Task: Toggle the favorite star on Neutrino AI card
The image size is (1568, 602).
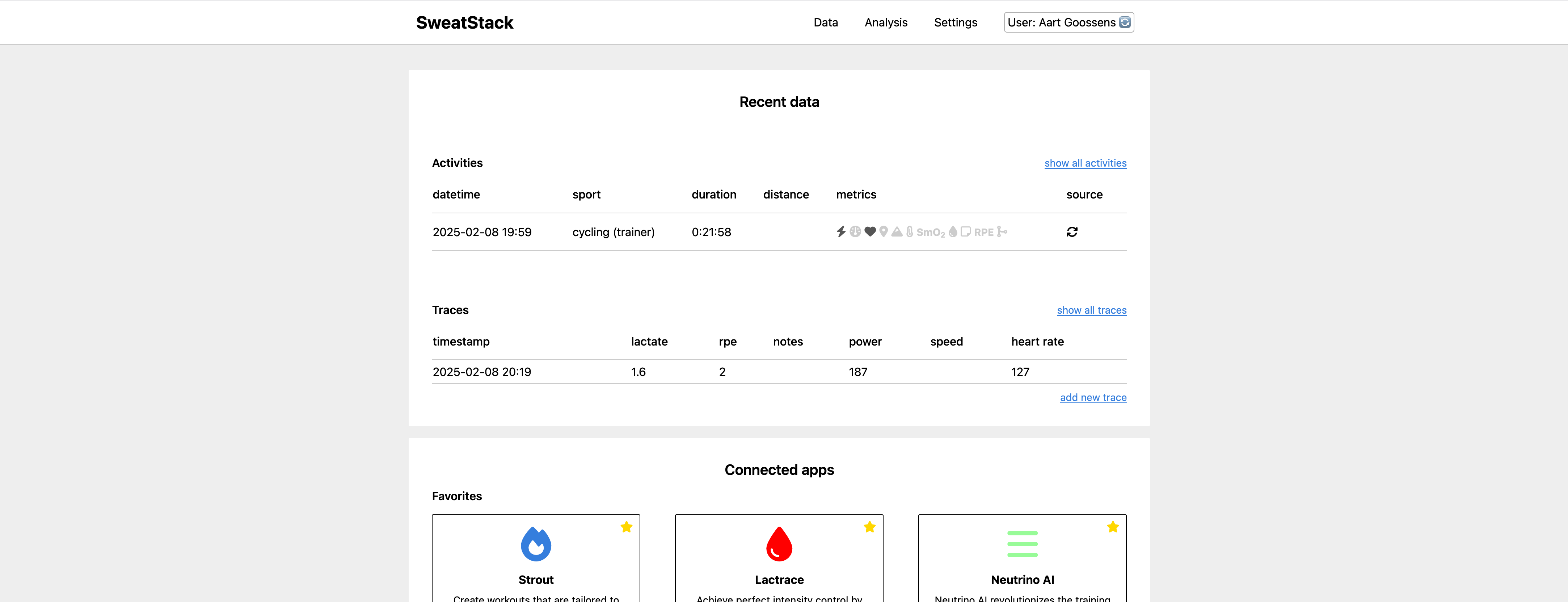Action: tap(1113, 527)
